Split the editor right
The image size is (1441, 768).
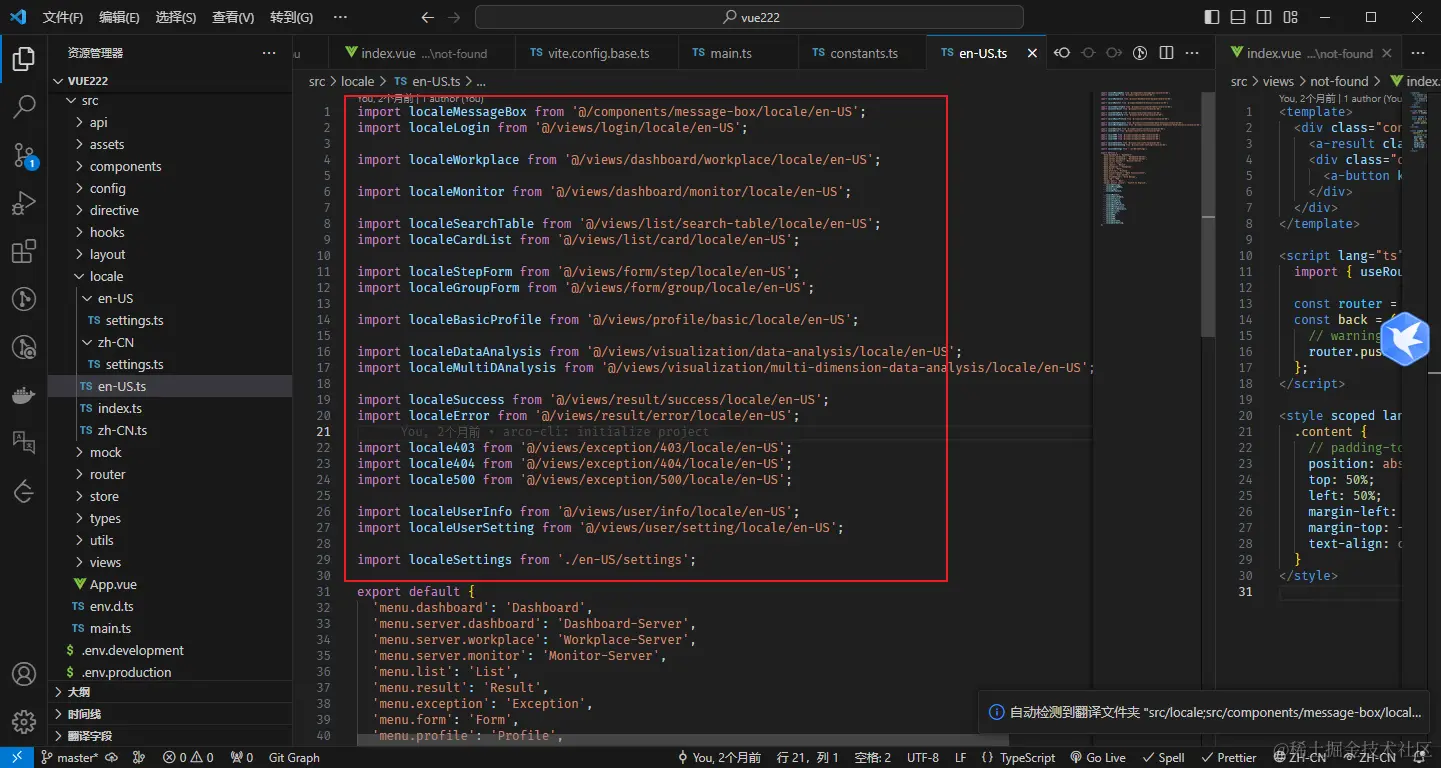(x=1166, y=53)
